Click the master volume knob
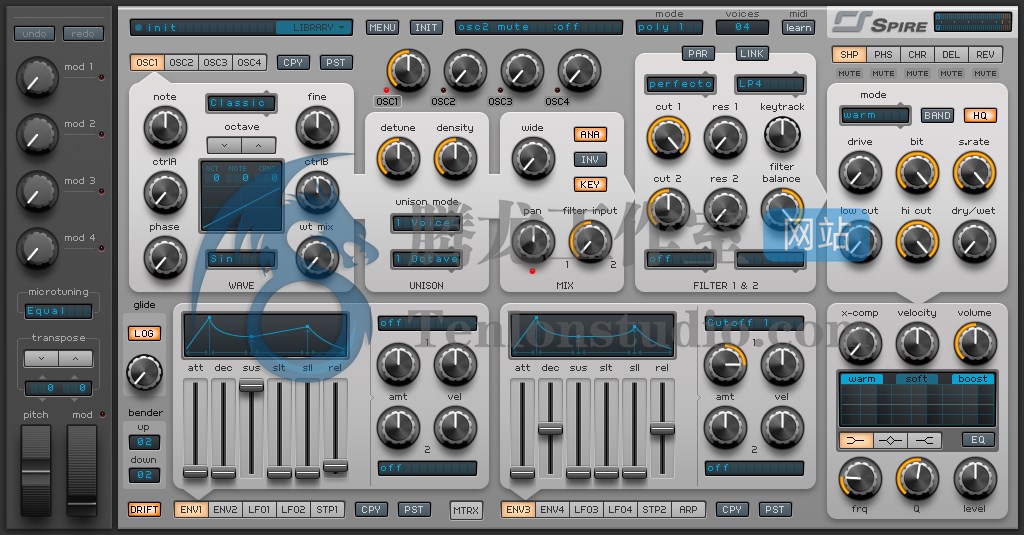The height and width of the screenshot is (535, 1024). (x=975, y=344)
